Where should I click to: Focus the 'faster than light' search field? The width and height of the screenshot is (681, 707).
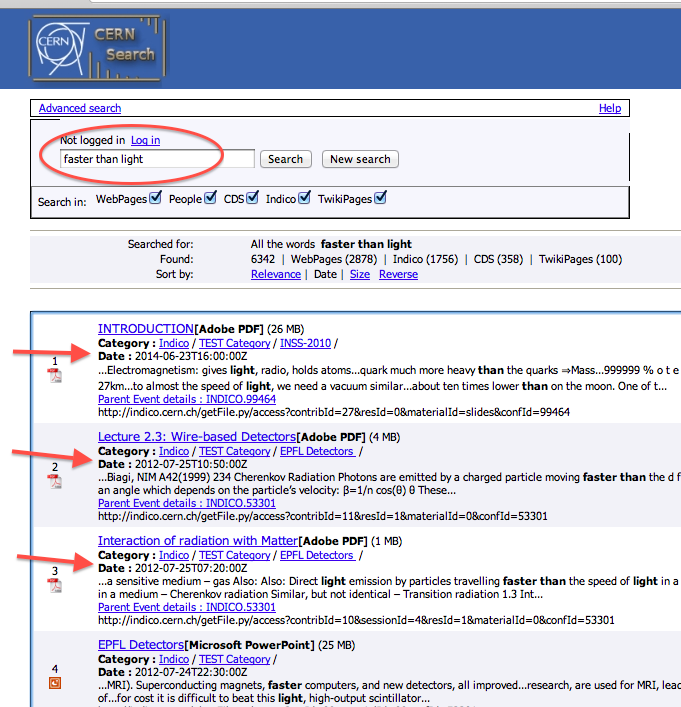(x=157, y=159)
